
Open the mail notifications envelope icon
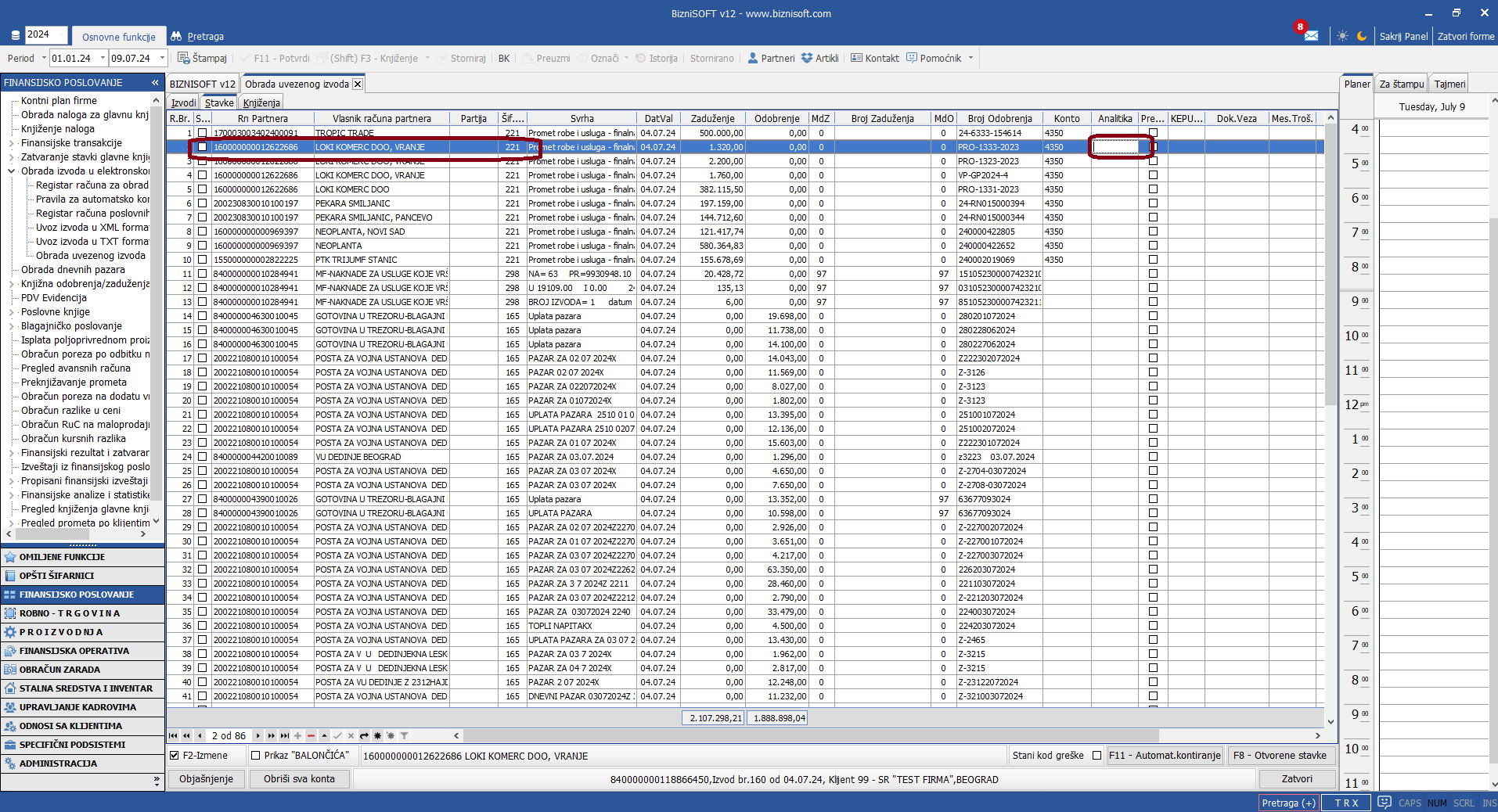pyautogui.click(x=1311, y=36)
